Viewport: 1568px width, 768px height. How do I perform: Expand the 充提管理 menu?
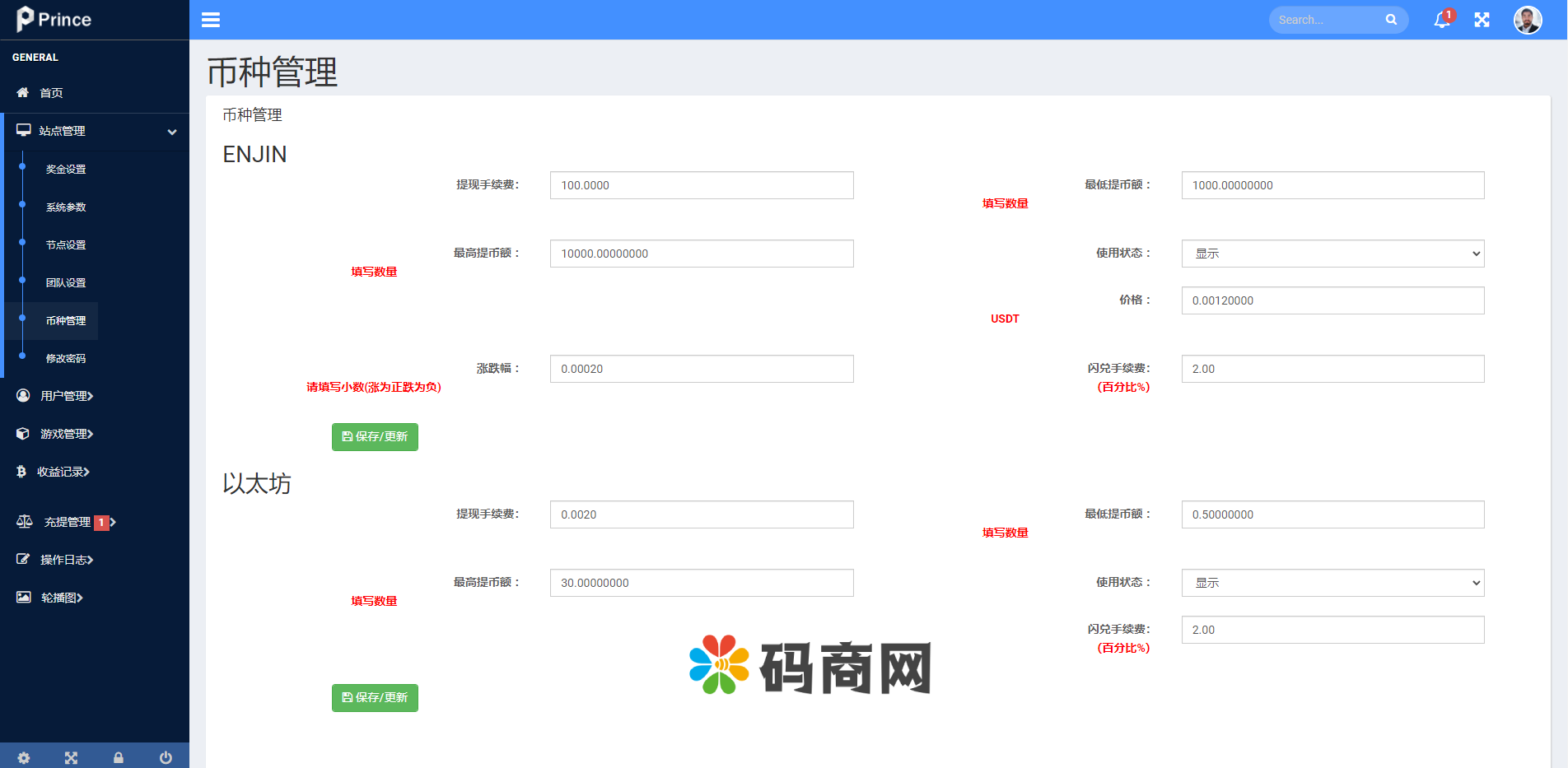[68, 522]
